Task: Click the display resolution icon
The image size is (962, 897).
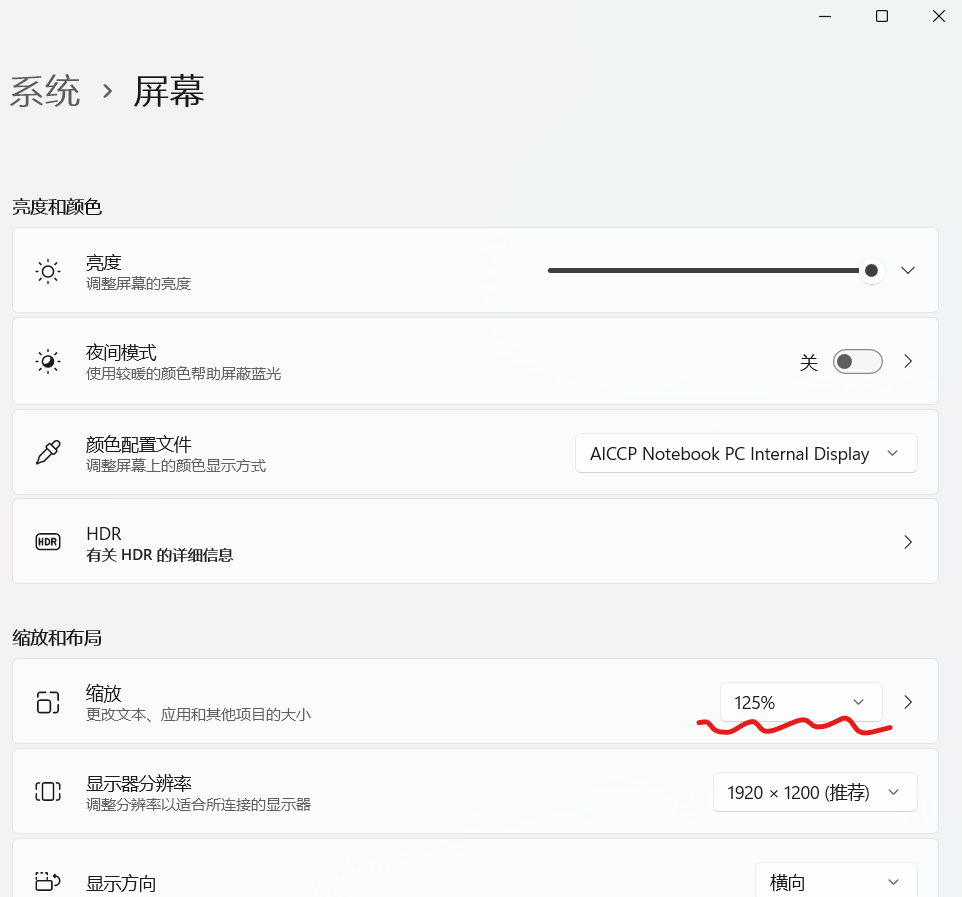Action: coord(48,791)
